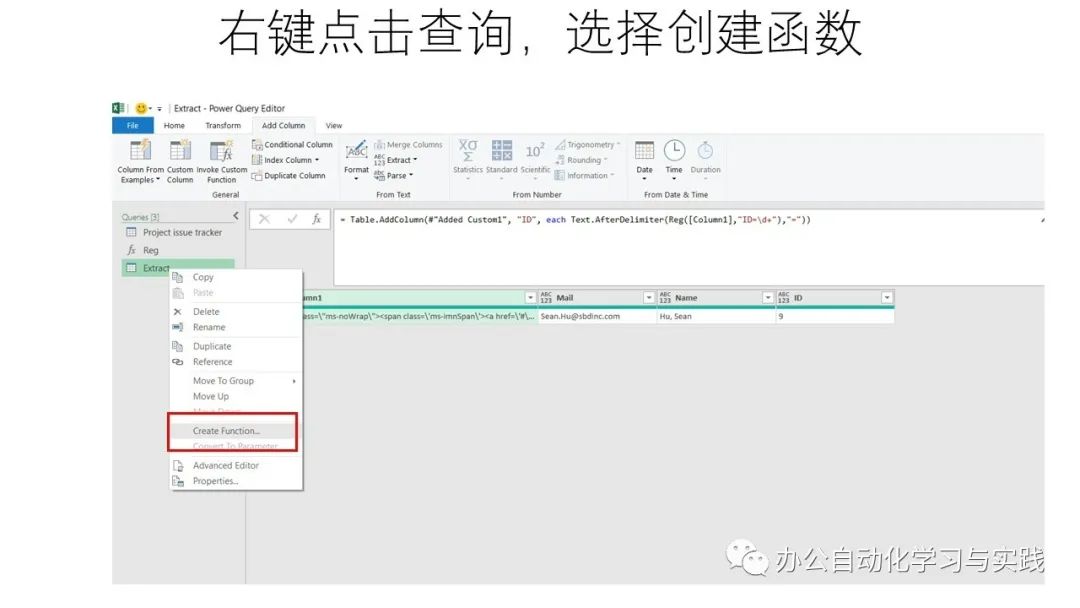Screen dimensions: 1080x608
Task: Open the Format text dropdown
Action: tap(356, 160)
